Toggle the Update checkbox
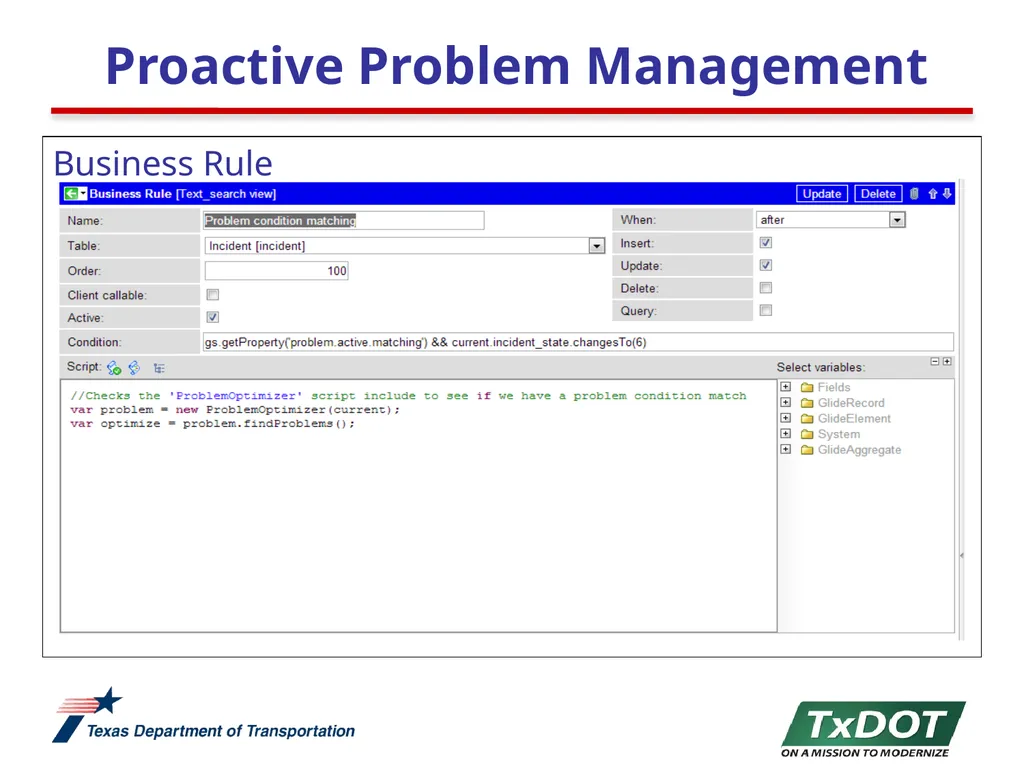Image resolution: width=1024 pixels, height=768 pixels. pyautogui.click(x=766, y=265)
